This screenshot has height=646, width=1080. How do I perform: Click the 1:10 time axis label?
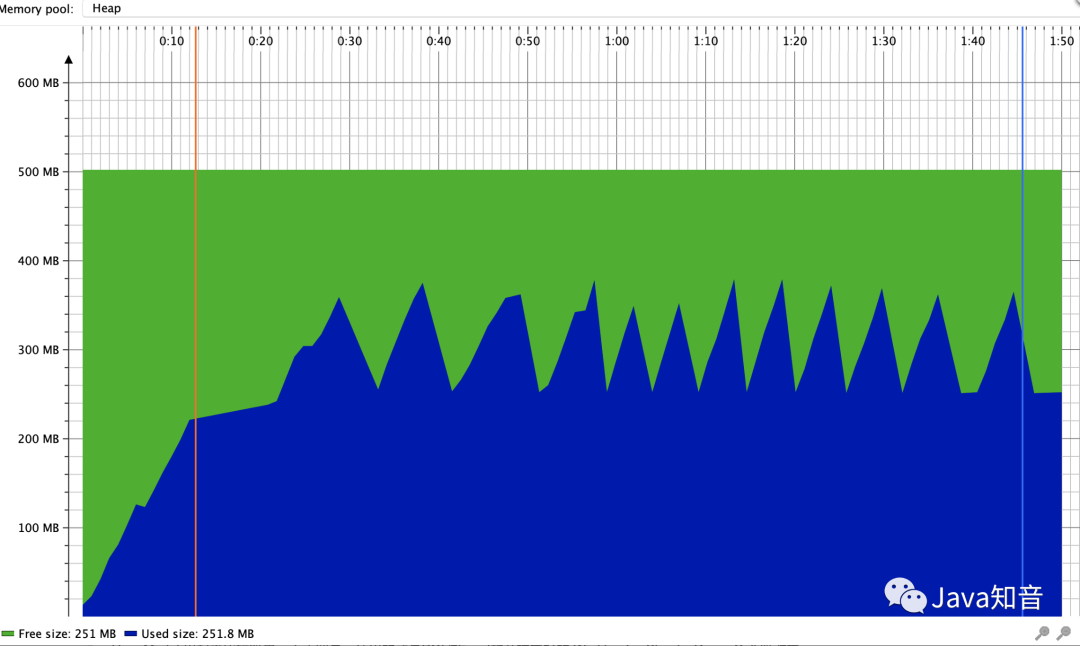pyautogui.click(x=705, y=41)
